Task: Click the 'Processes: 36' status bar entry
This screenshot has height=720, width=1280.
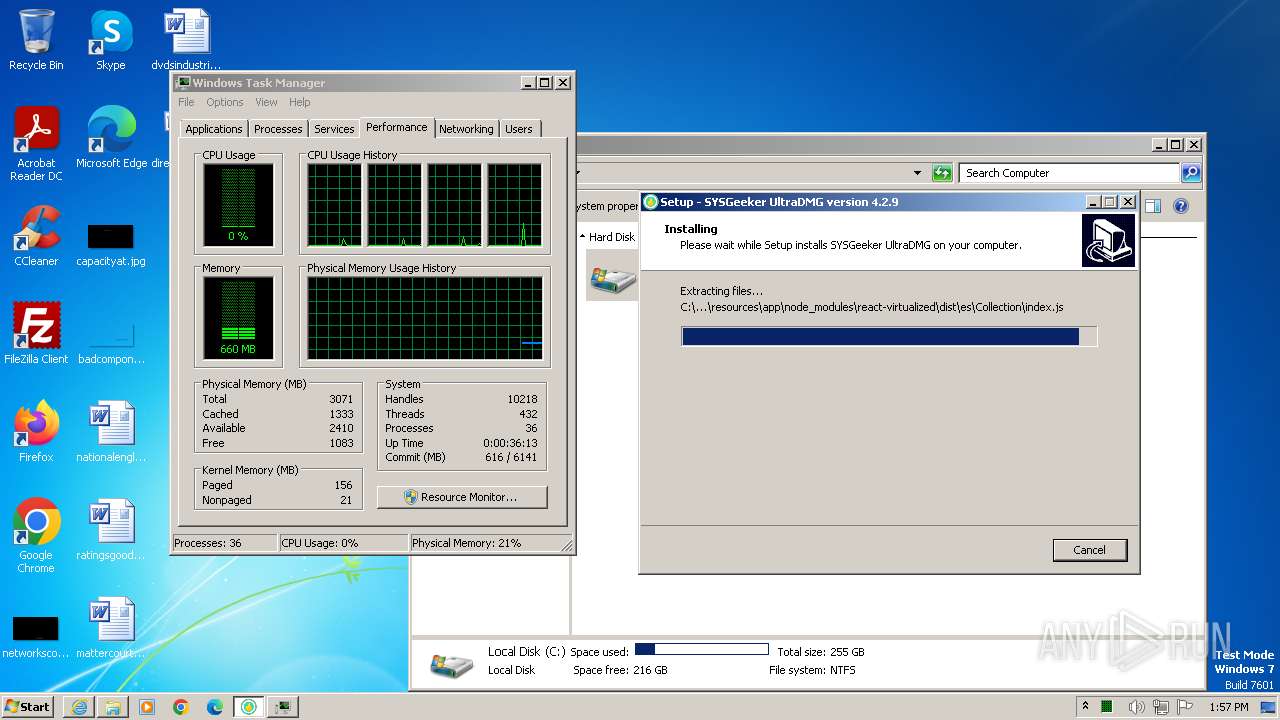Action: point(224,543)
